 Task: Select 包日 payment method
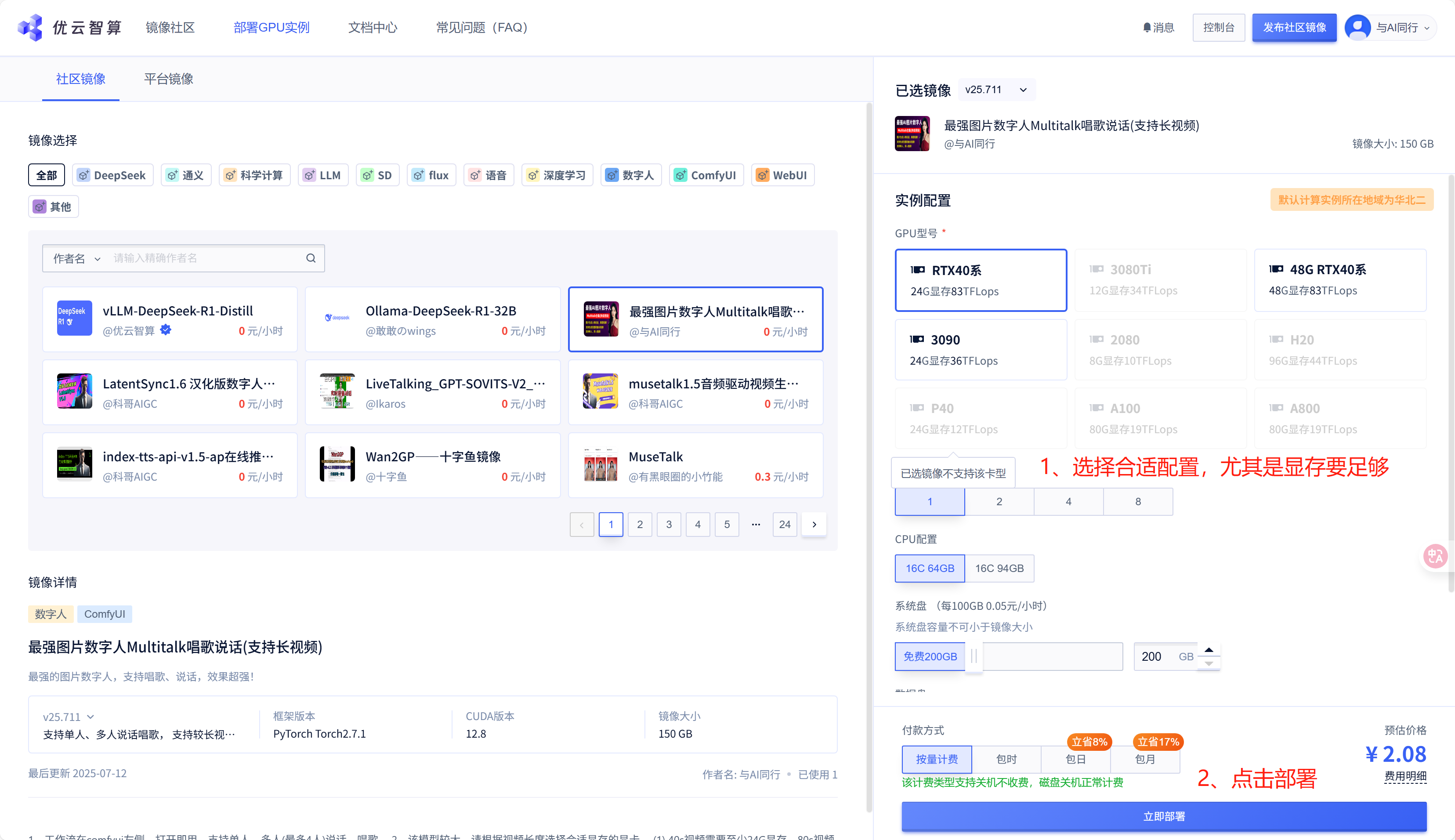[x=1076, y=759]
